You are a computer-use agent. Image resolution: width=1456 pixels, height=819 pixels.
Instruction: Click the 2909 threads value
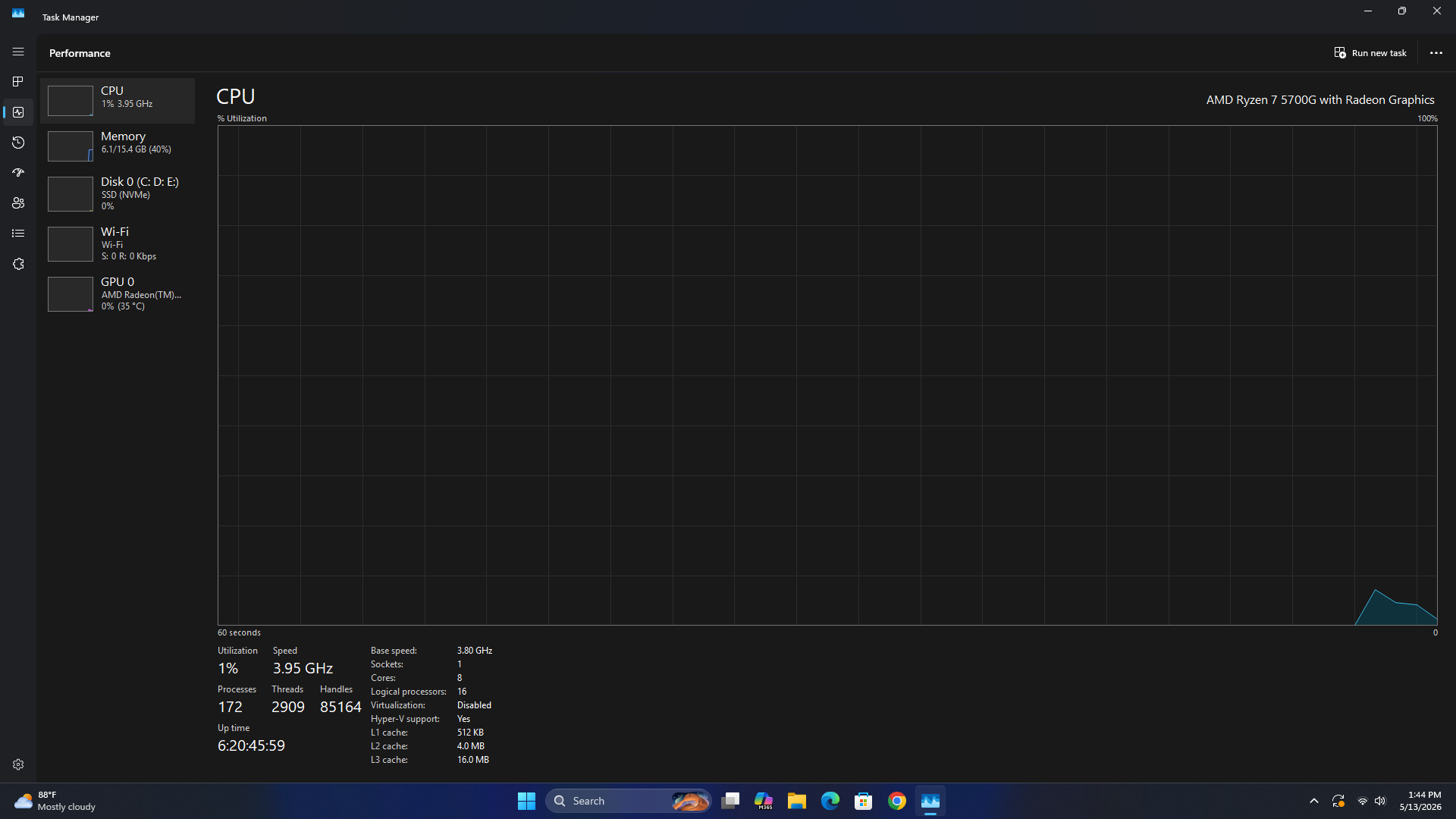click(288, 707)
